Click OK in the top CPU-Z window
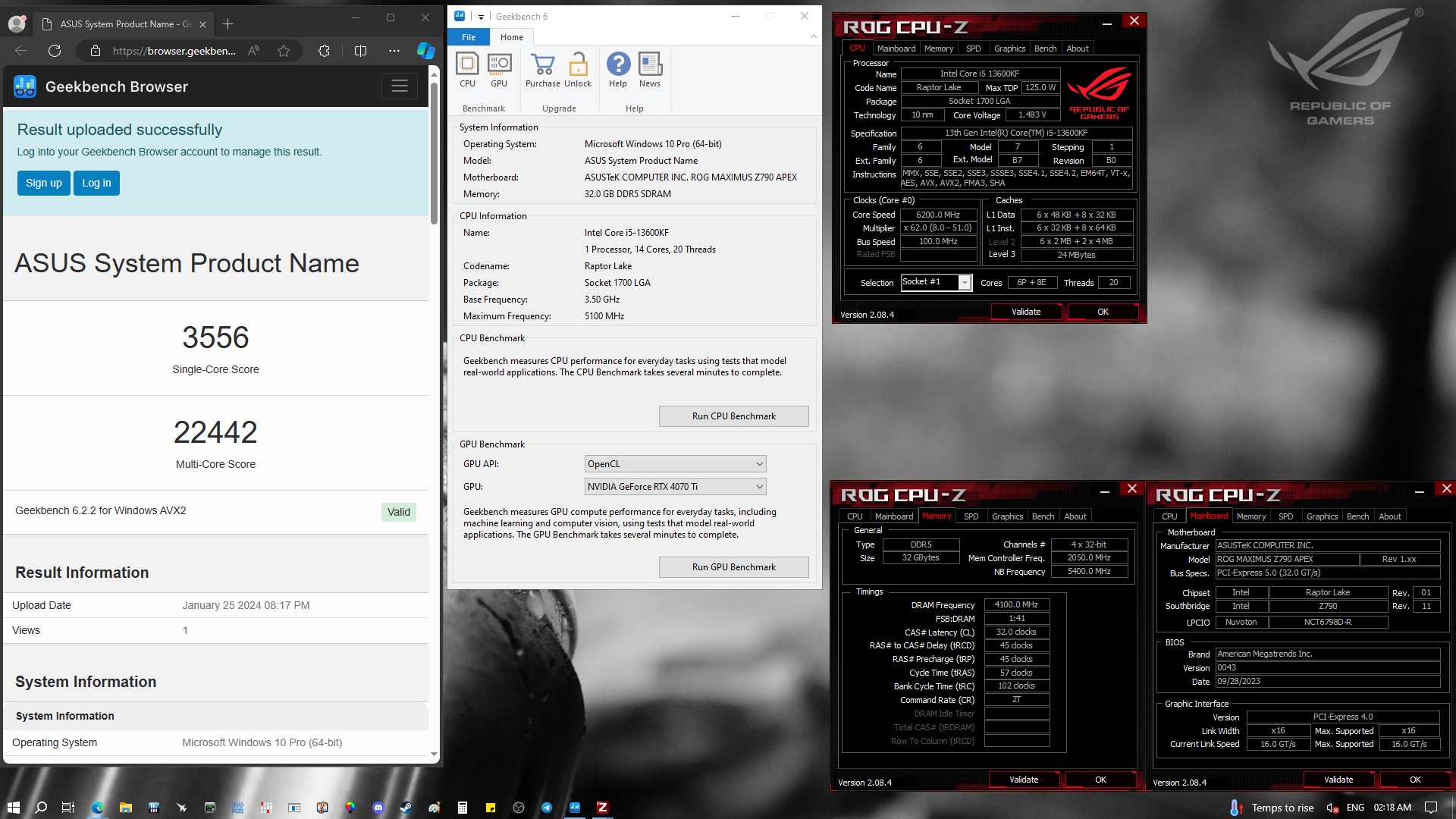 pos(1103,312)
